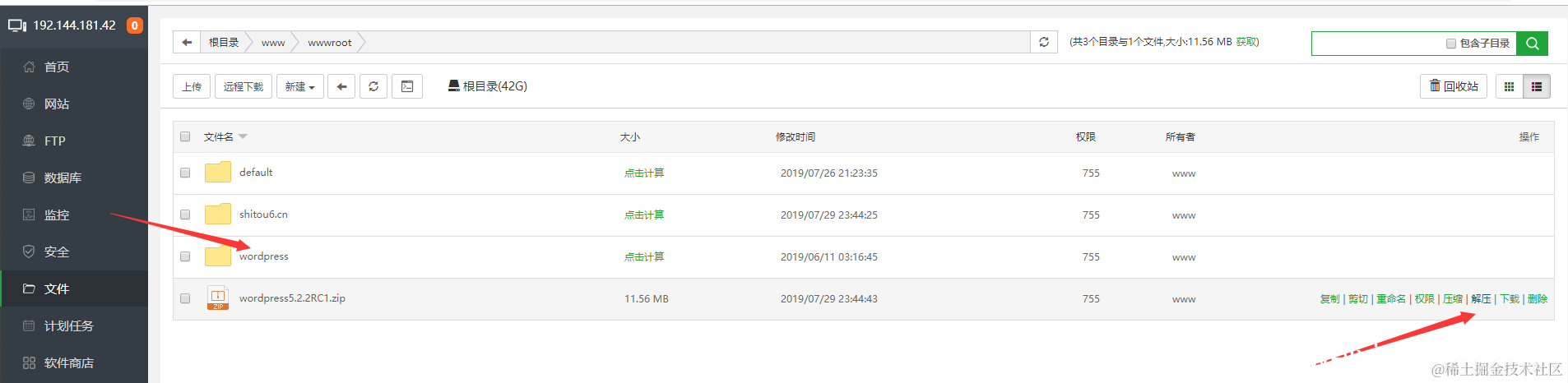The image size is (1568, 383).
Task: Click the back arrow in the path bar
Action: [x=187, y=42]
